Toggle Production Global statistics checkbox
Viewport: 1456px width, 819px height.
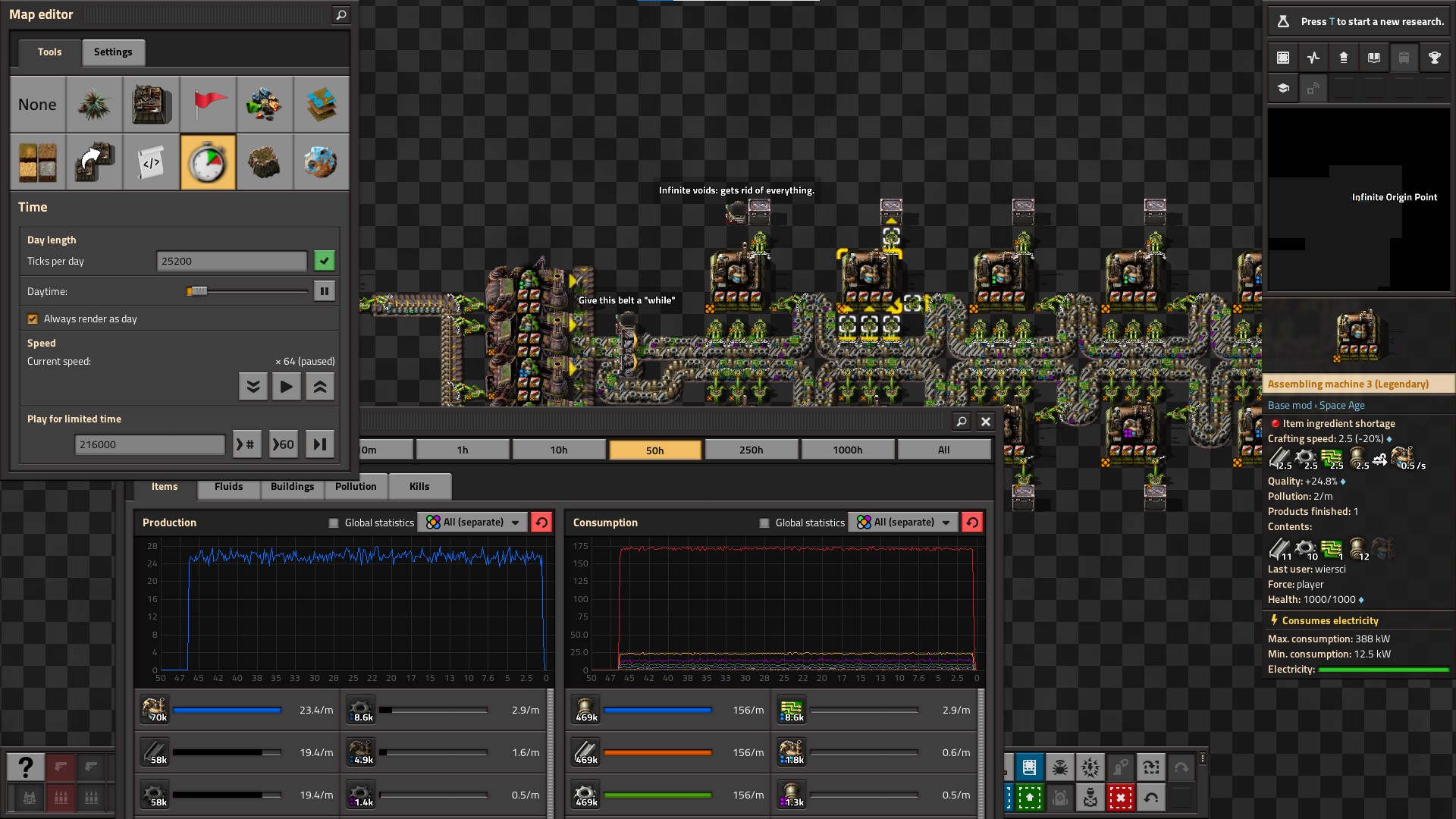(x=334, y=522)
